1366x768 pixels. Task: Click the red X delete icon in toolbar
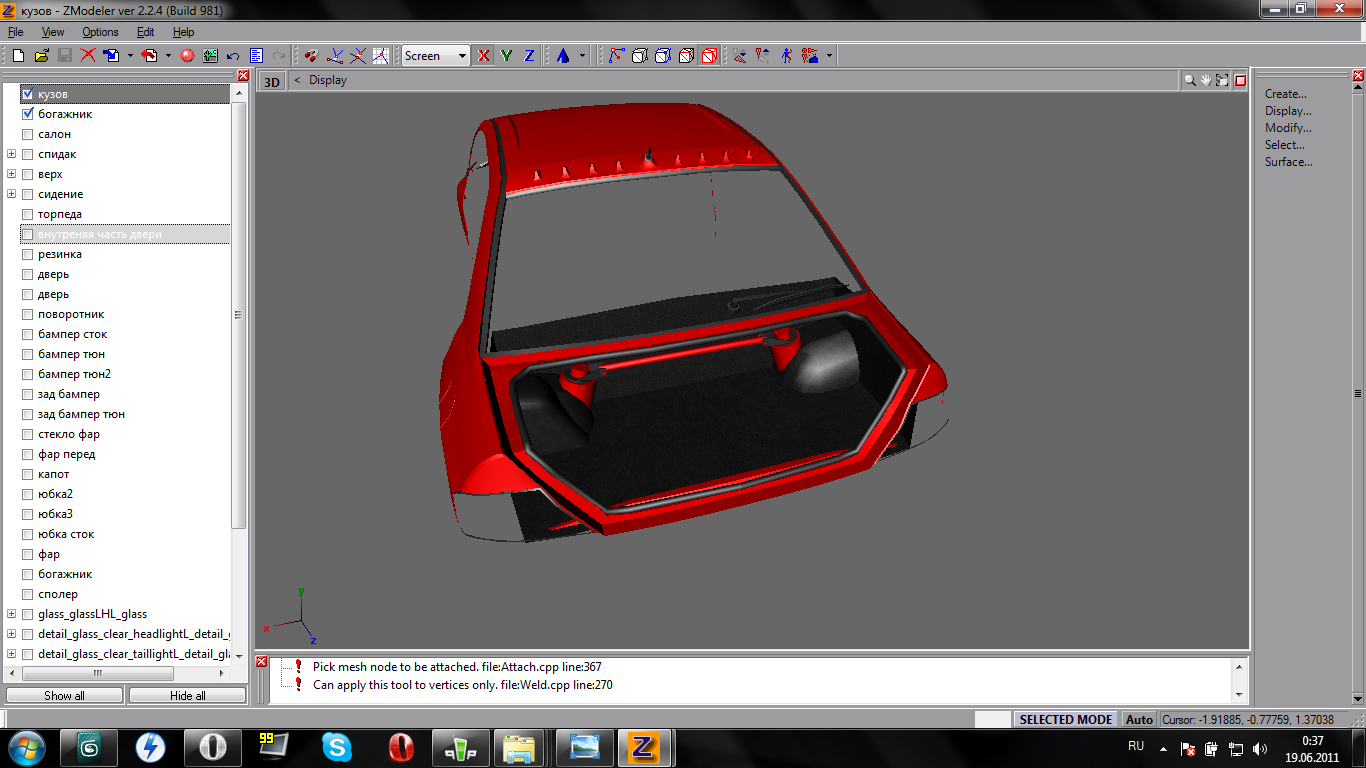click(88, 56)
